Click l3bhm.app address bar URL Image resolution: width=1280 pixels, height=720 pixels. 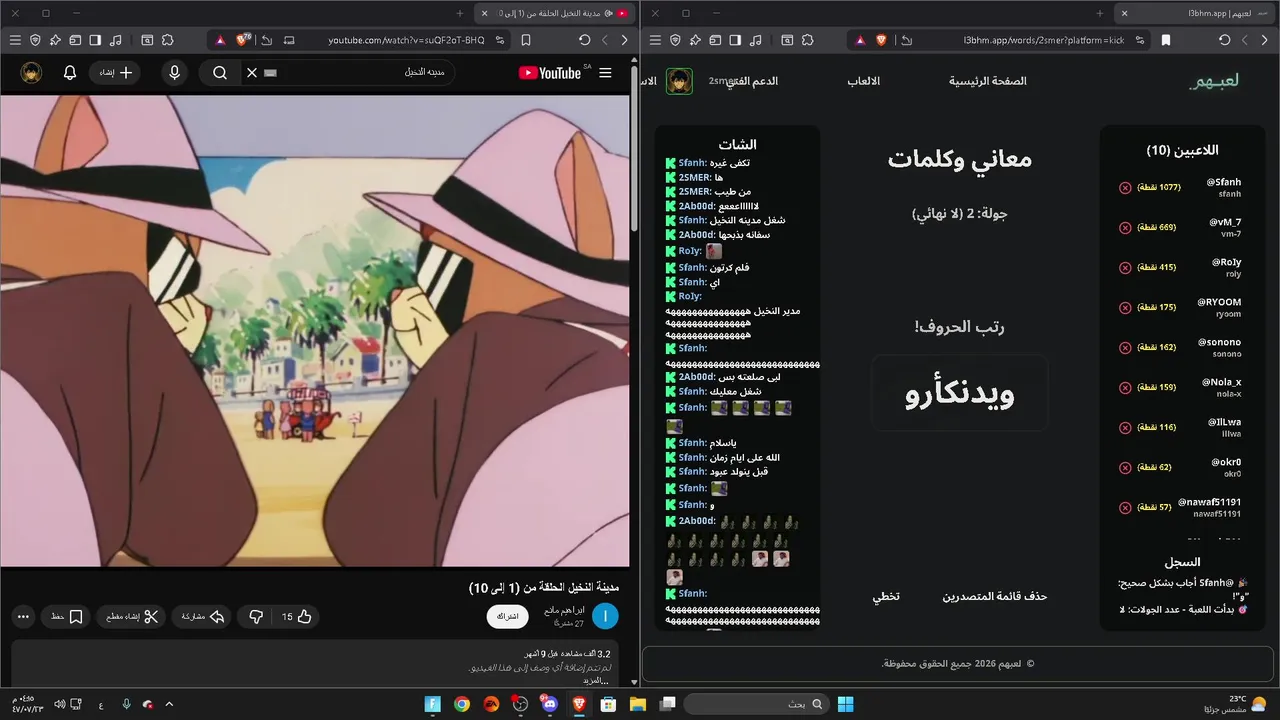(1042, 40)
